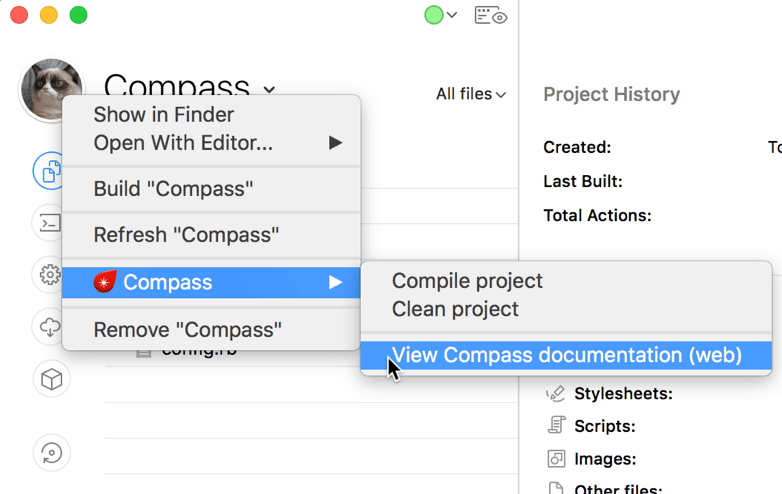Open the Compass project name dropdown
Screen dimensions: 782x494
tap(270, 89)
